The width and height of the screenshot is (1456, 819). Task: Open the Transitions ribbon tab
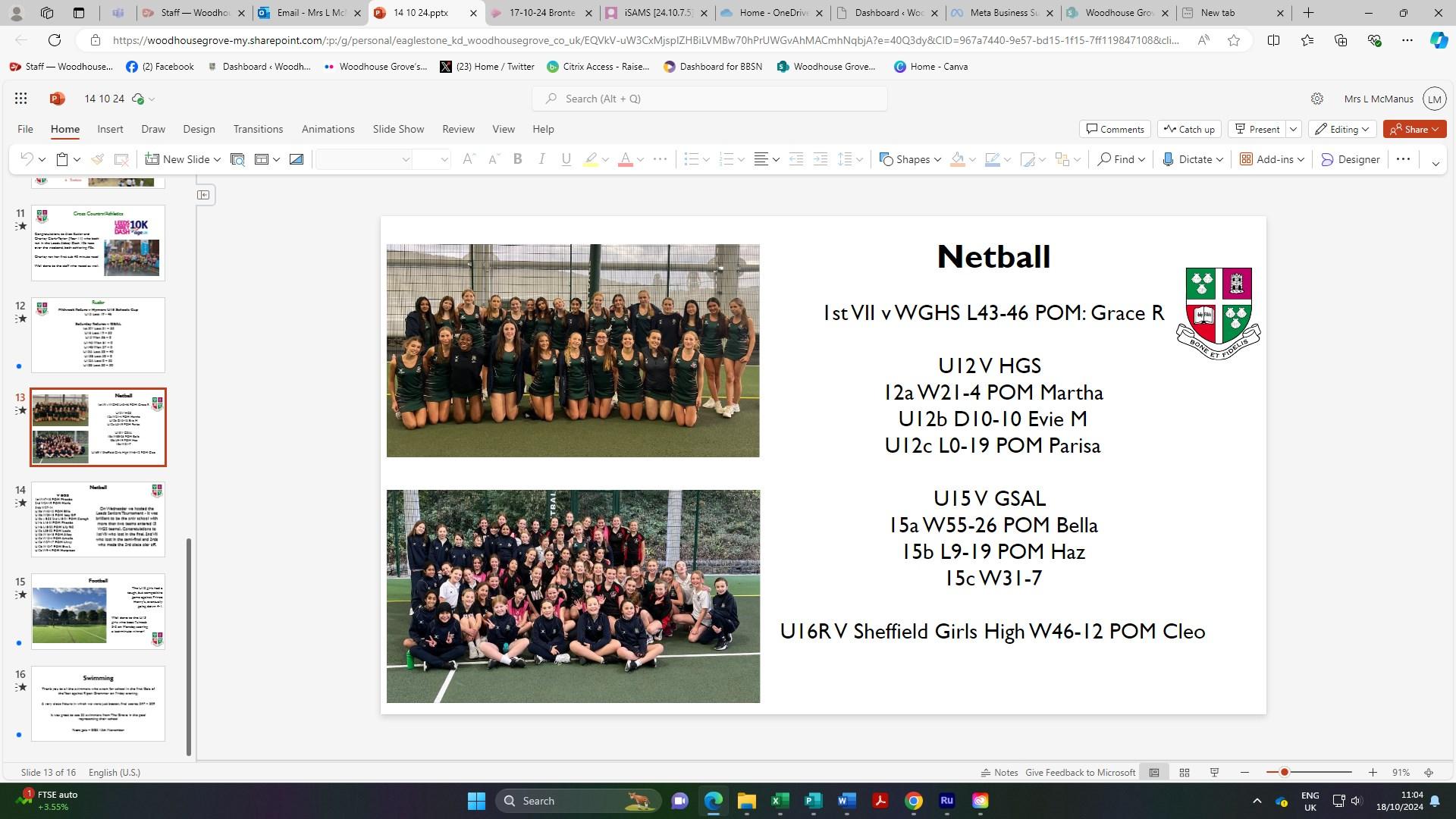pos(258,129)
